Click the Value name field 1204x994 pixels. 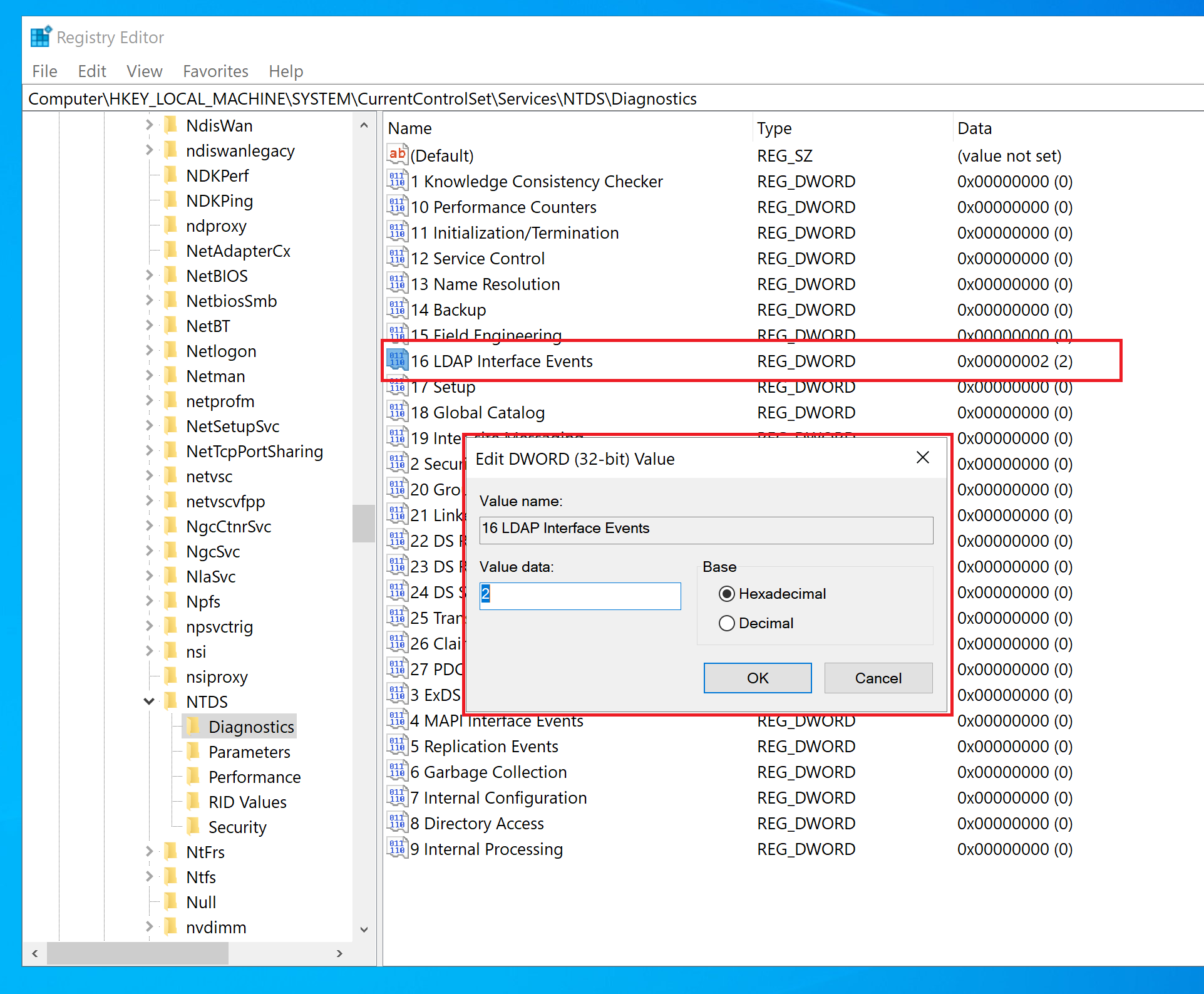[706, 530]
